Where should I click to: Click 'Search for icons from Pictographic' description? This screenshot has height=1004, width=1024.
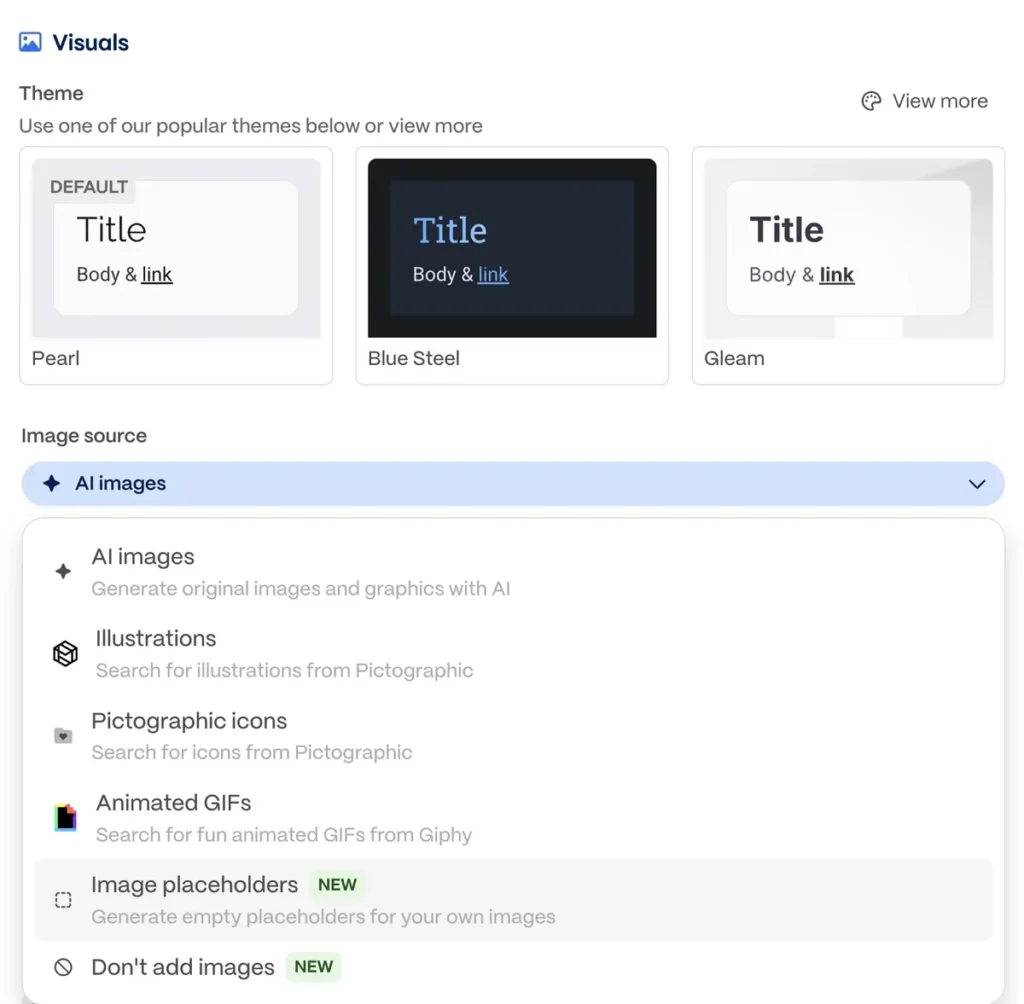(x=251, y=753)
